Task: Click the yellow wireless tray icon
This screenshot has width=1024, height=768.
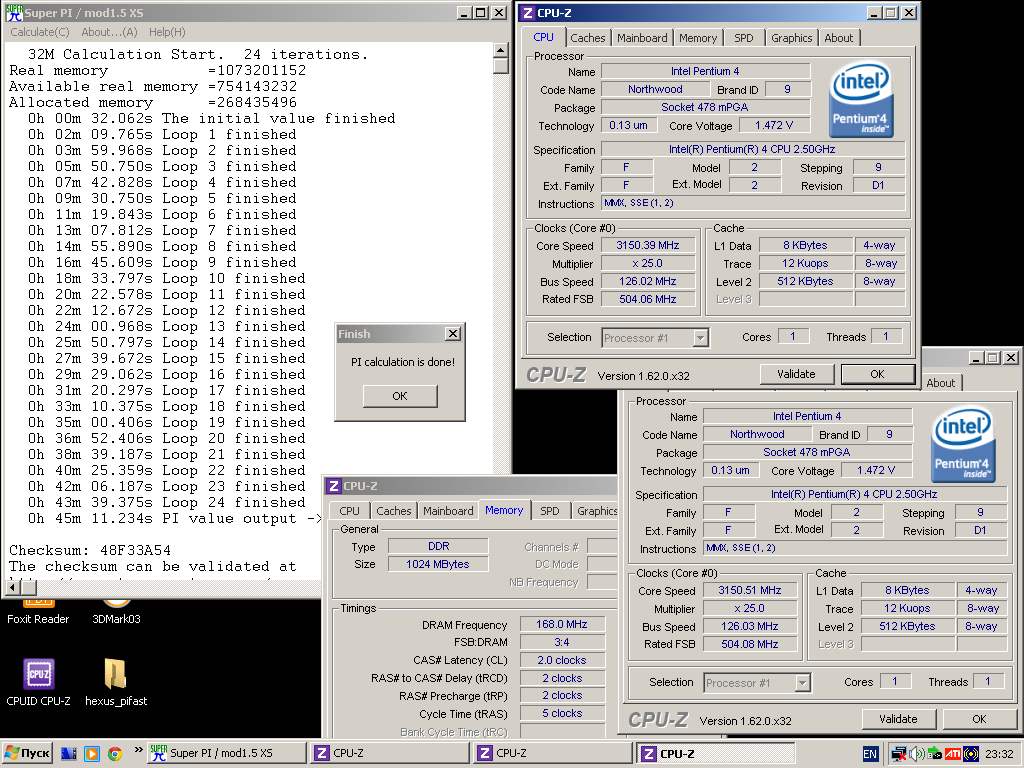Action: point(971,754)
